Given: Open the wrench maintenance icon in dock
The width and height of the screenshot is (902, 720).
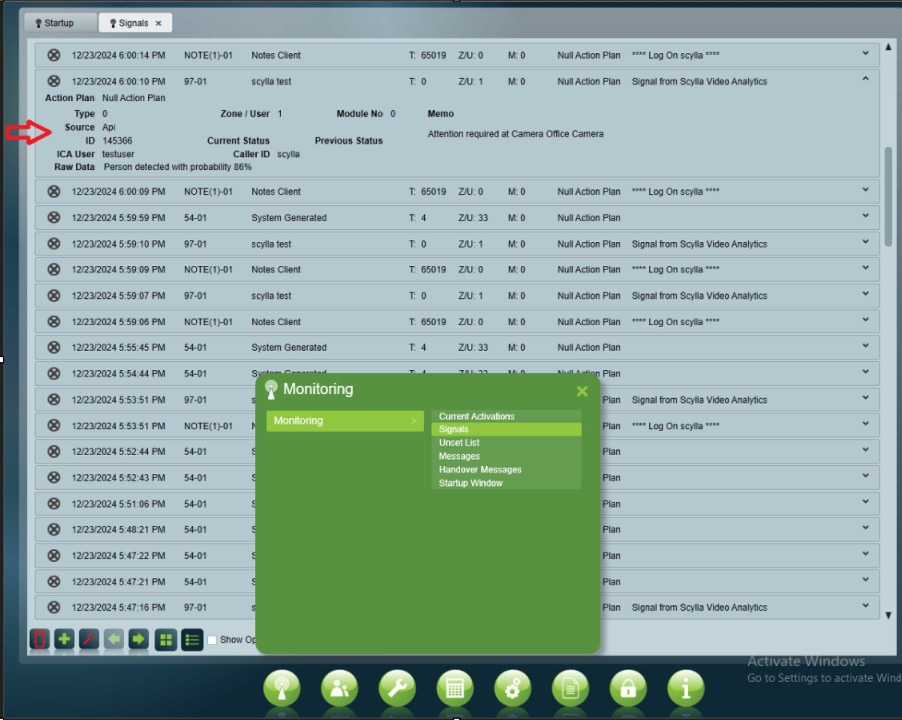Looking at the screenshot, I should [397, 688].
